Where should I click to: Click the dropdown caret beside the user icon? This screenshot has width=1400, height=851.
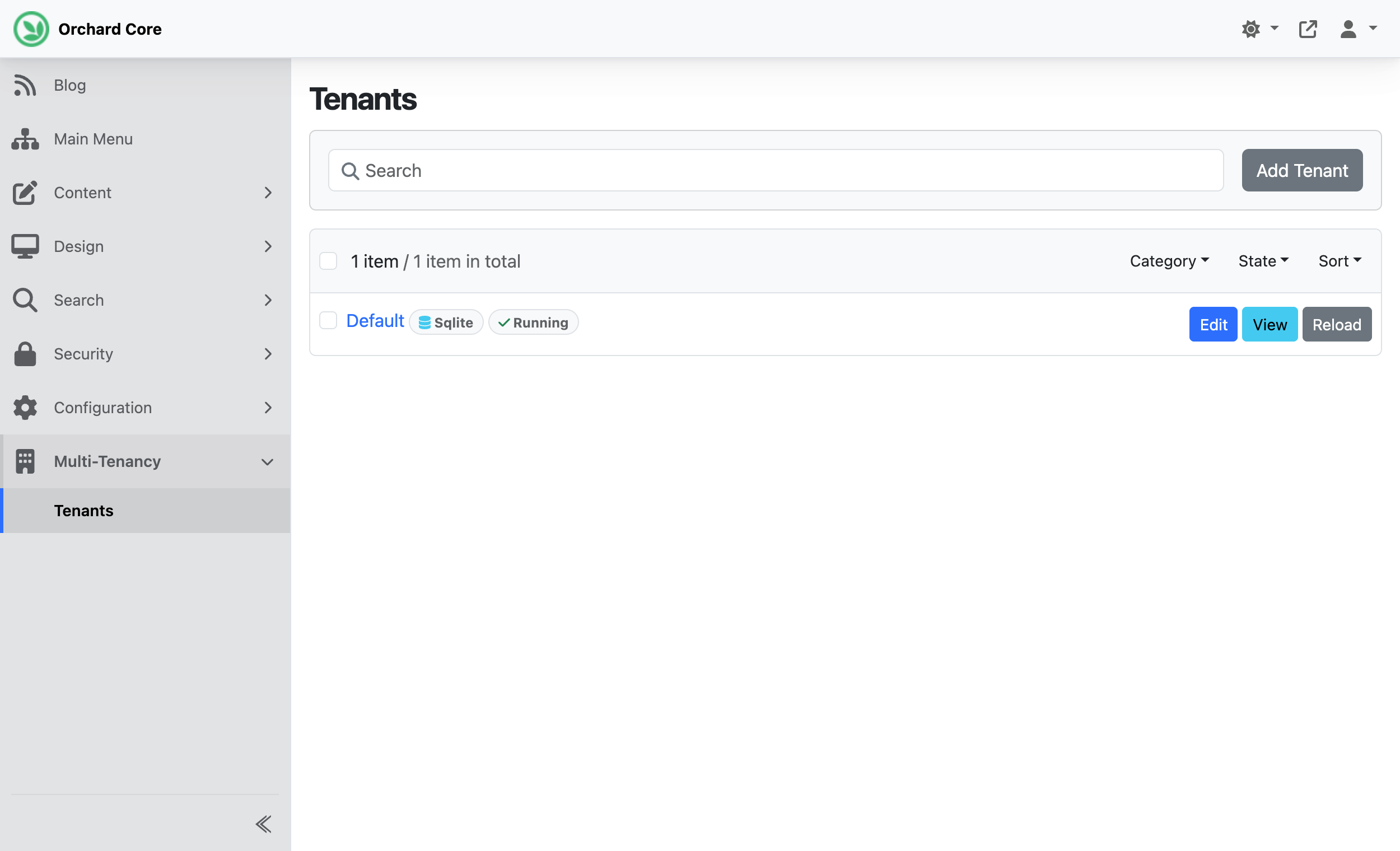tap(1373, 27)
